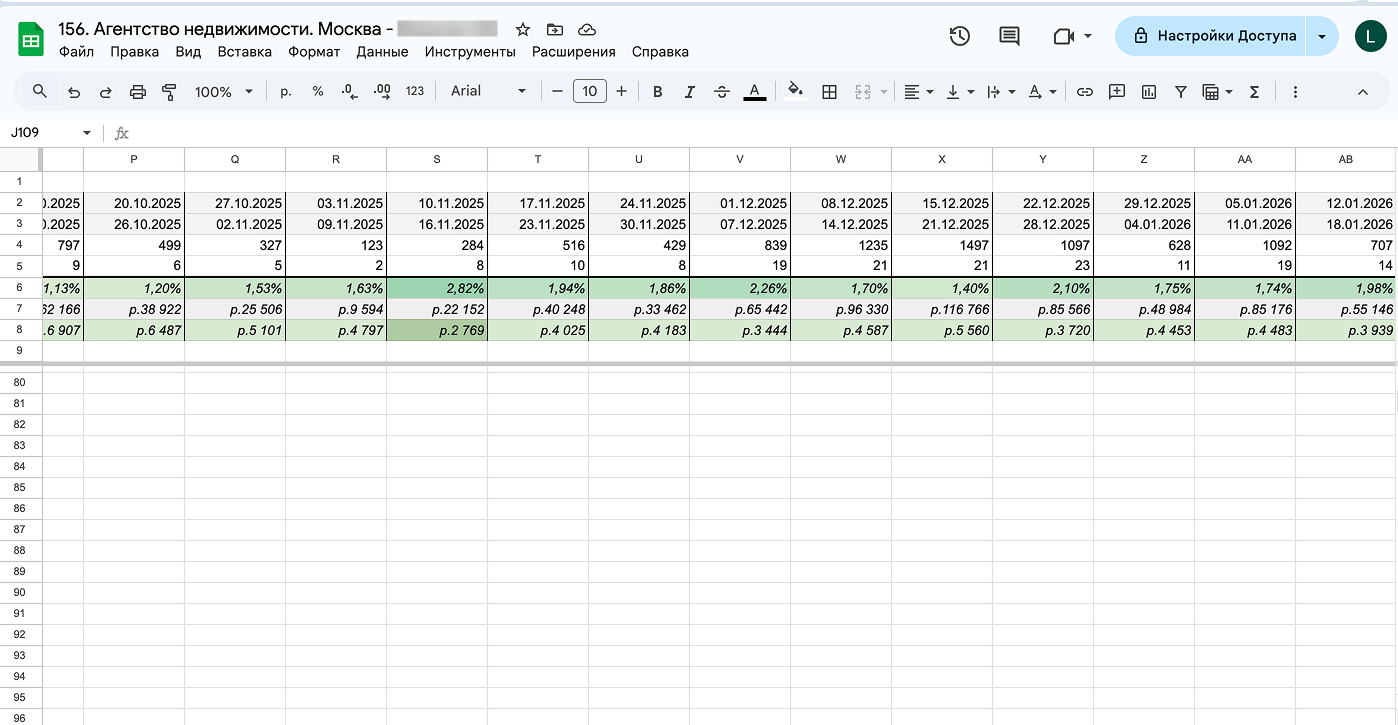Viewport: 1398px width, 725px height.
Task: Select the Paint format roller icon
Action: point(169,92)
